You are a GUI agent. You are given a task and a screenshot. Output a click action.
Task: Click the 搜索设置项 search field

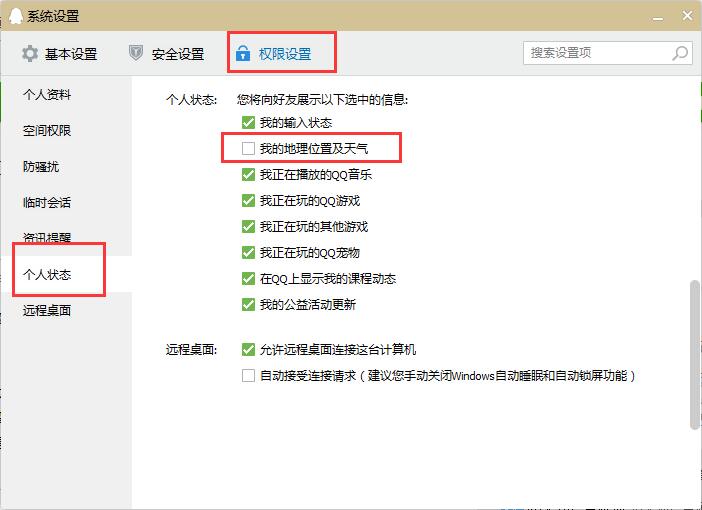click(608, 53)
